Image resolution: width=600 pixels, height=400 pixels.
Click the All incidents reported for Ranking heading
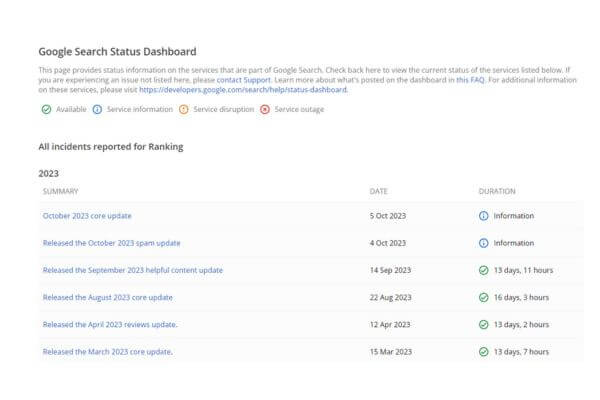click(111, 147)
